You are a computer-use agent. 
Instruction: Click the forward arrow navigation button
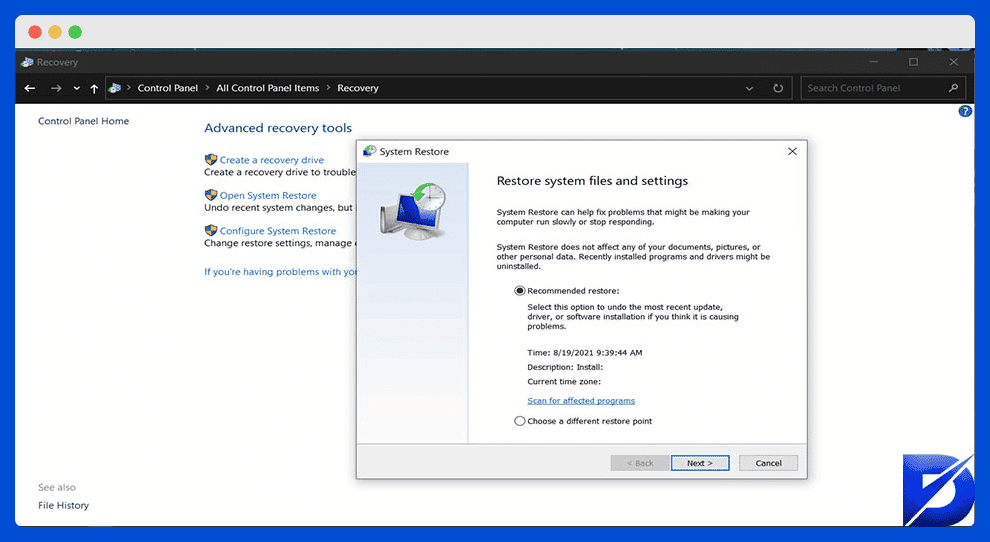point(56,88)
